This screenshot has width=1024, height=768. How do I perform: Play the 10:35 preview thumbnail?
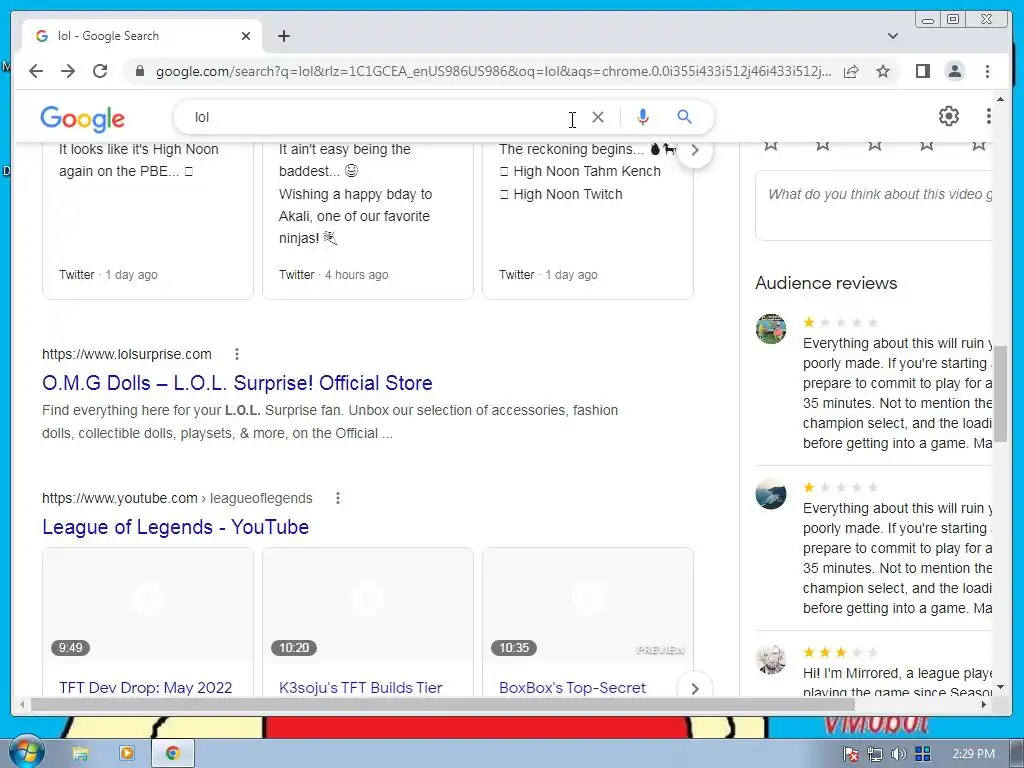coord(588,605)
